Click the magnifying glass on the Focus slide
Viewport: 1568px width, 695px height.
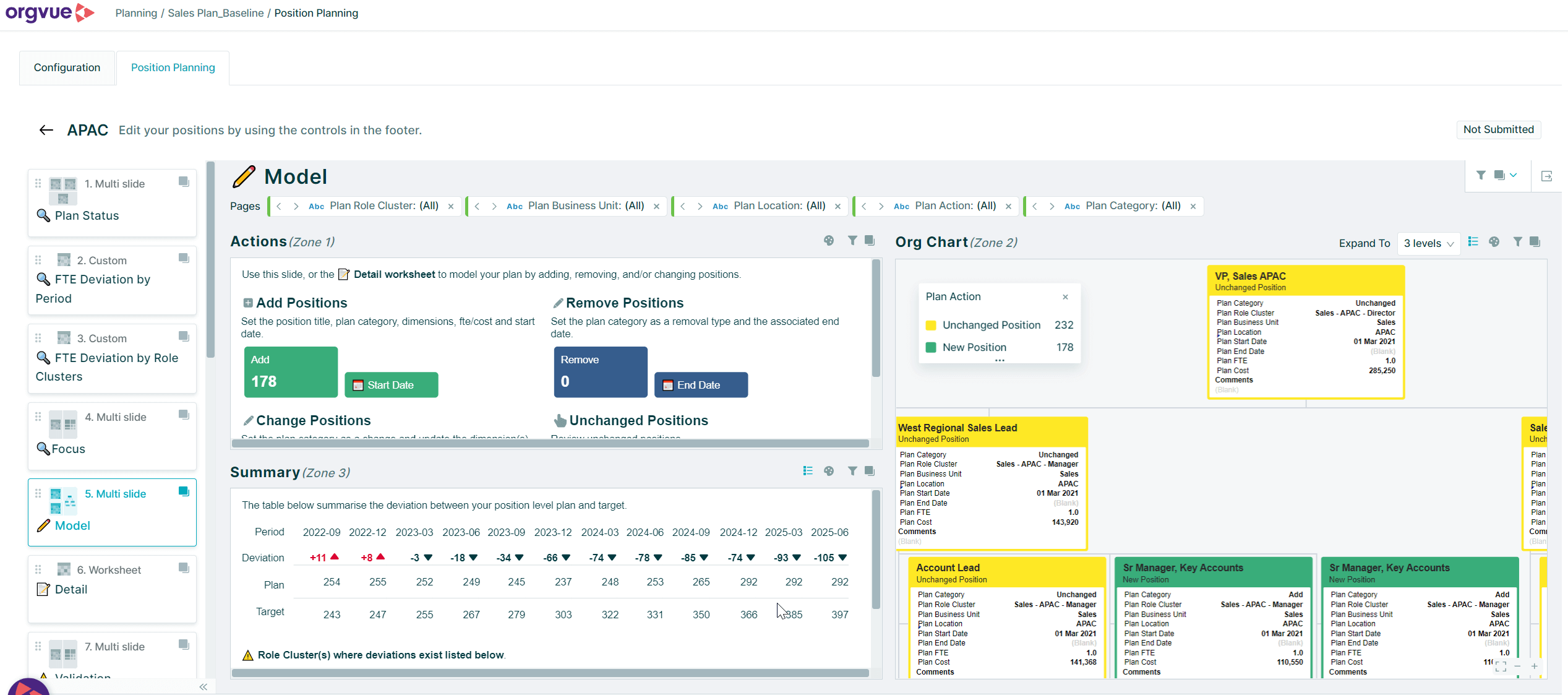(x=43, y=449)
